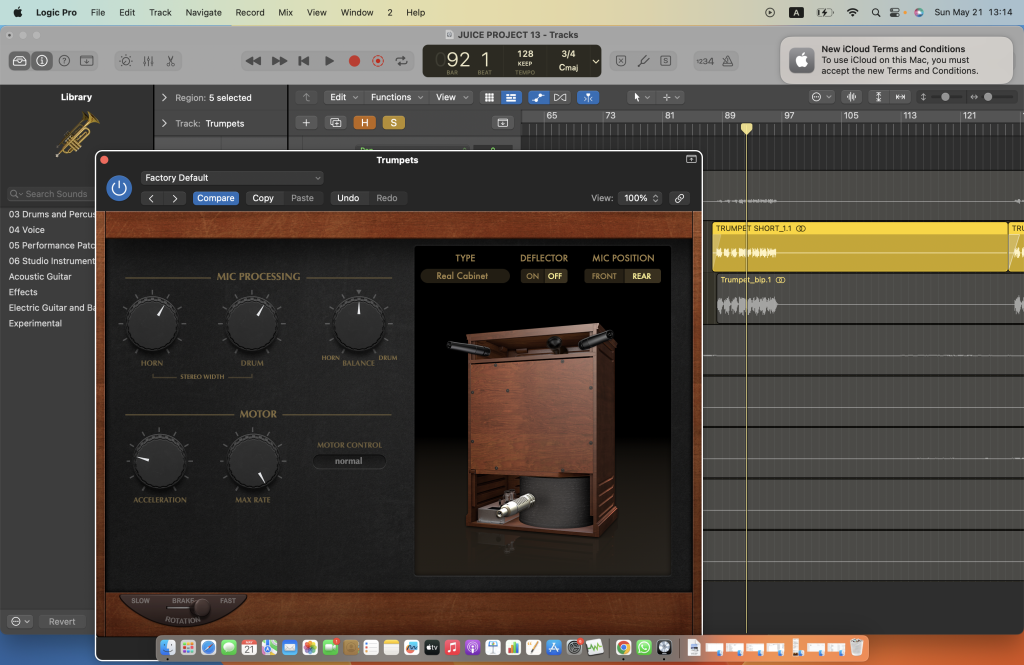Toggle the Inspector info button

coord(42,61)
